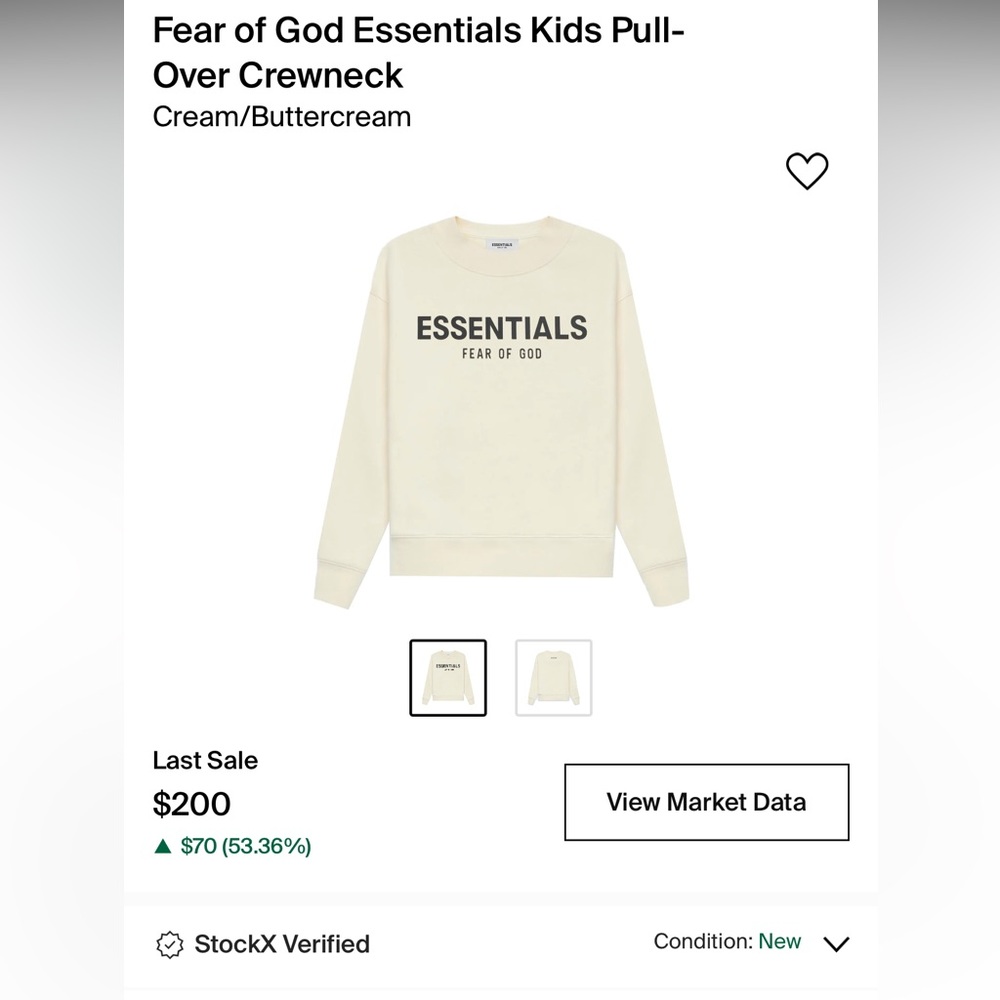Select the front-view ESSENTIALS sweatshirt thumbnail
Screen dimensions: 1000x1000
(x=447, y=677)
